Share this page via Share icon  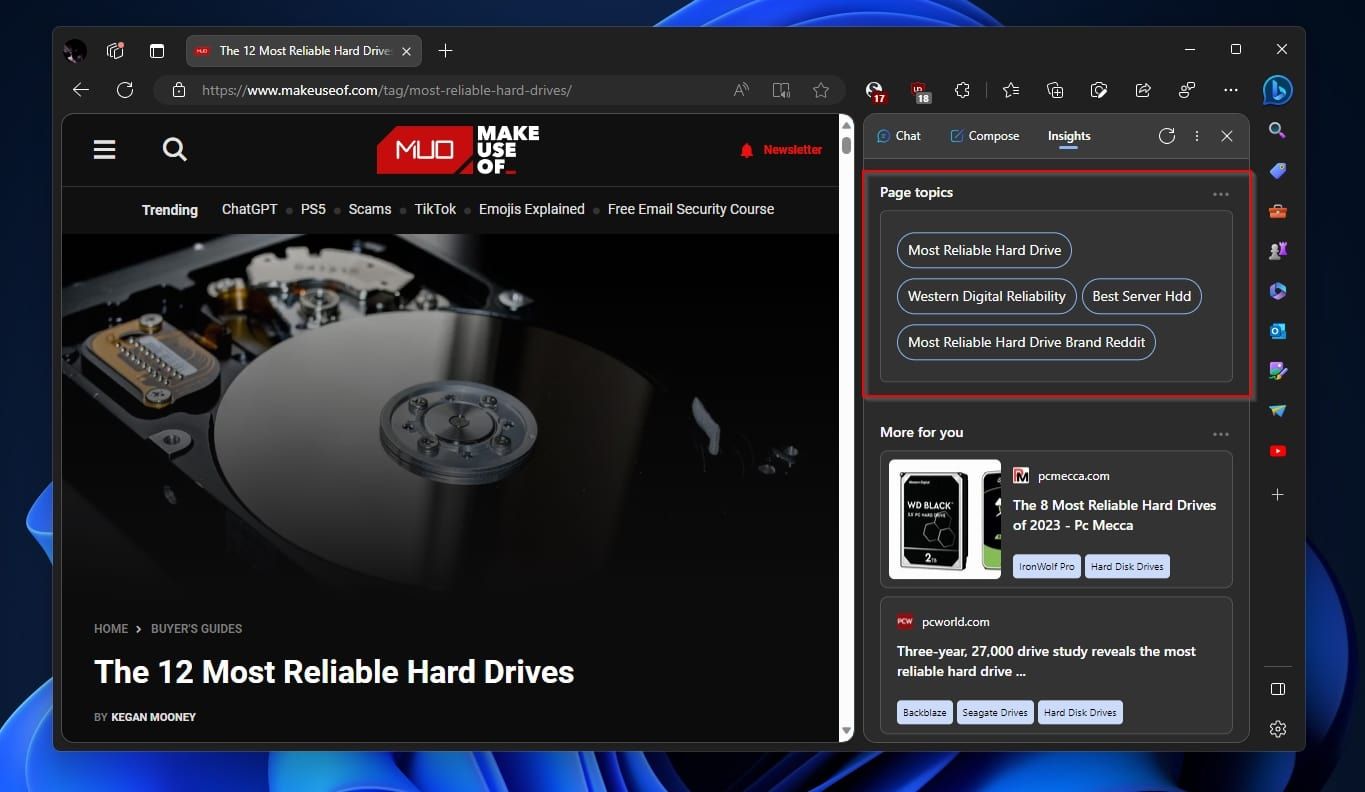pos(1143,90)
